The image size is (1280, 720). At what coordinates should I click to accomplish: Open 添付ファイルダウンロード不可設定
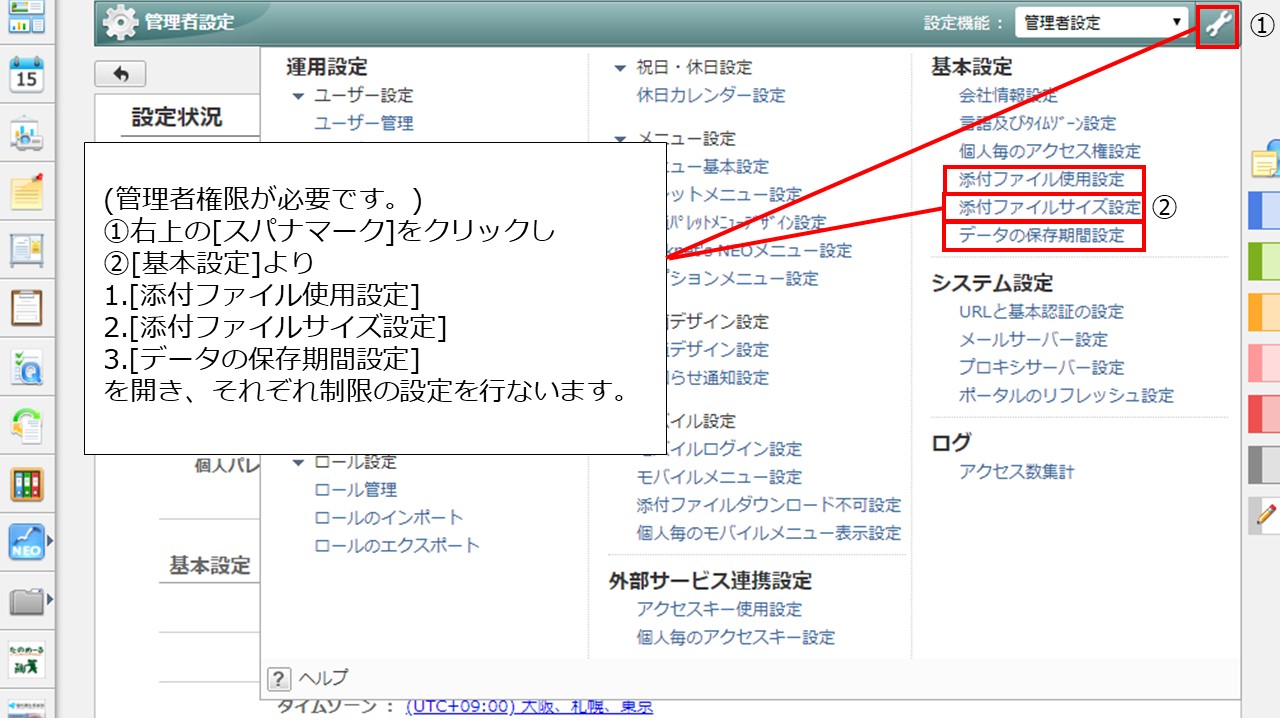[x=769, y=505]
